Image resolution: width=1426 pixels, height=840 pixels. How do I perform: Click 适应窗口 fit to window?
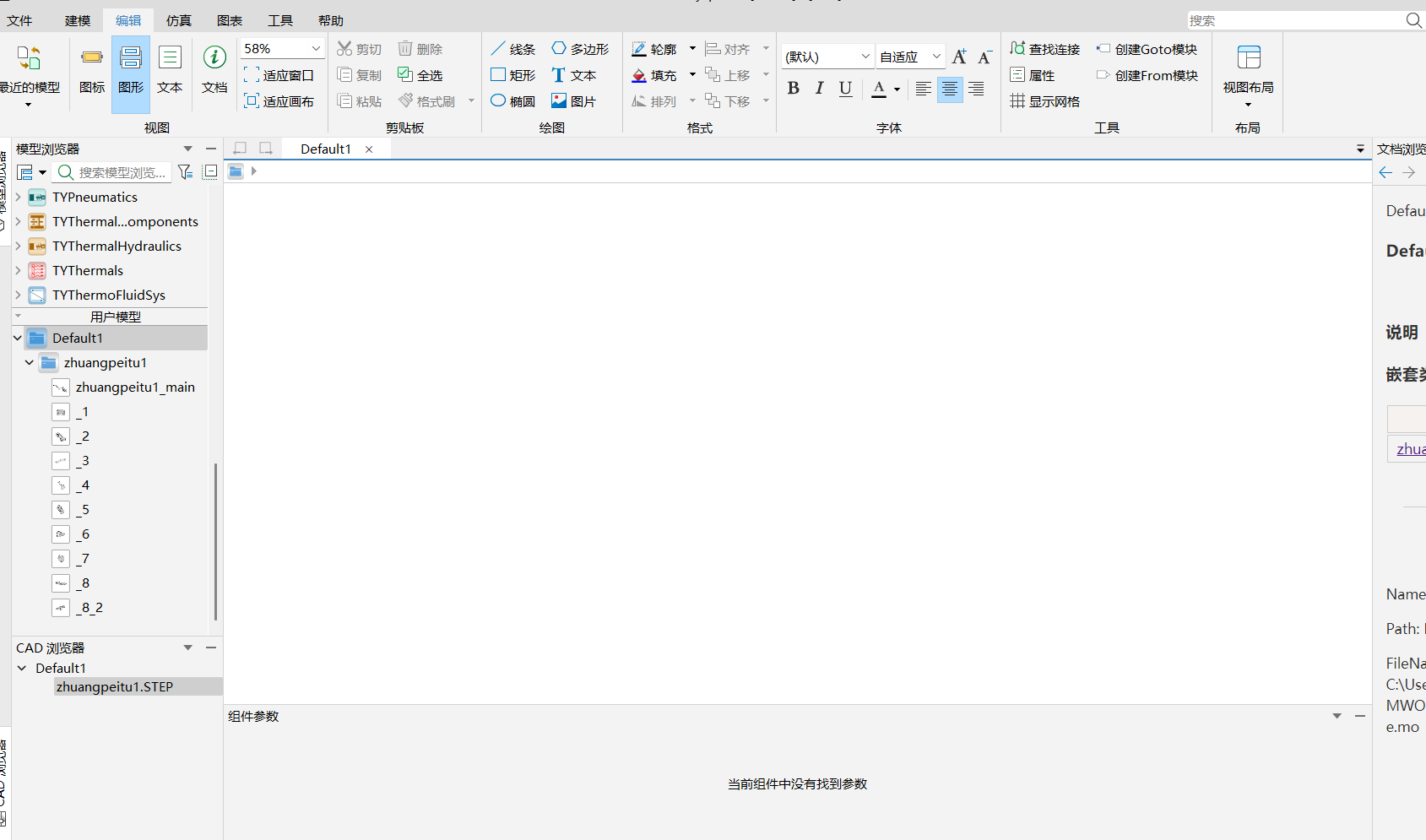click(279, 75)
